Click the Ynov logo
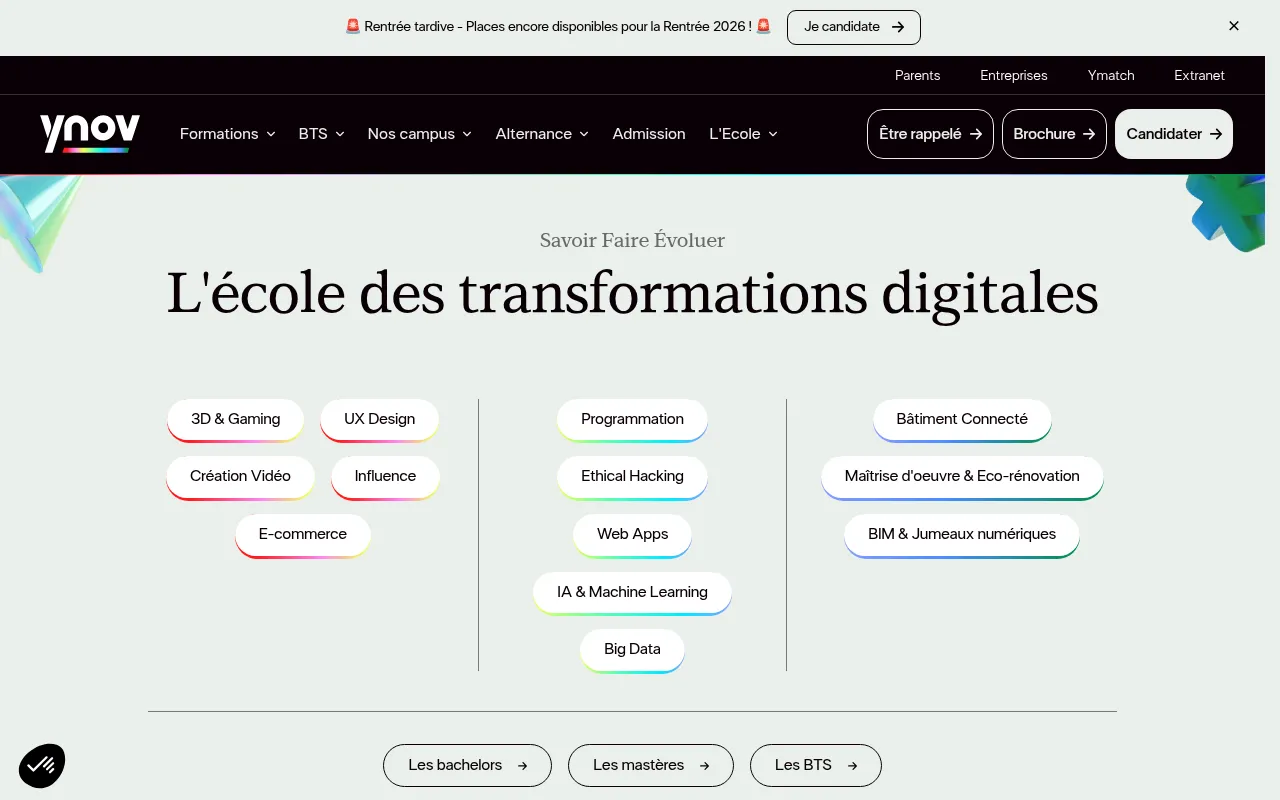The width and height of the screenshot is (1280, 800). (90, 134)
